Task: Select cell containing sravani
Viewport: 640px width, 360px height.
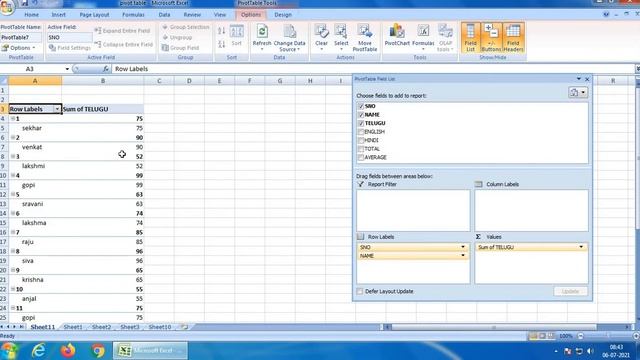Action: point(35,204)
